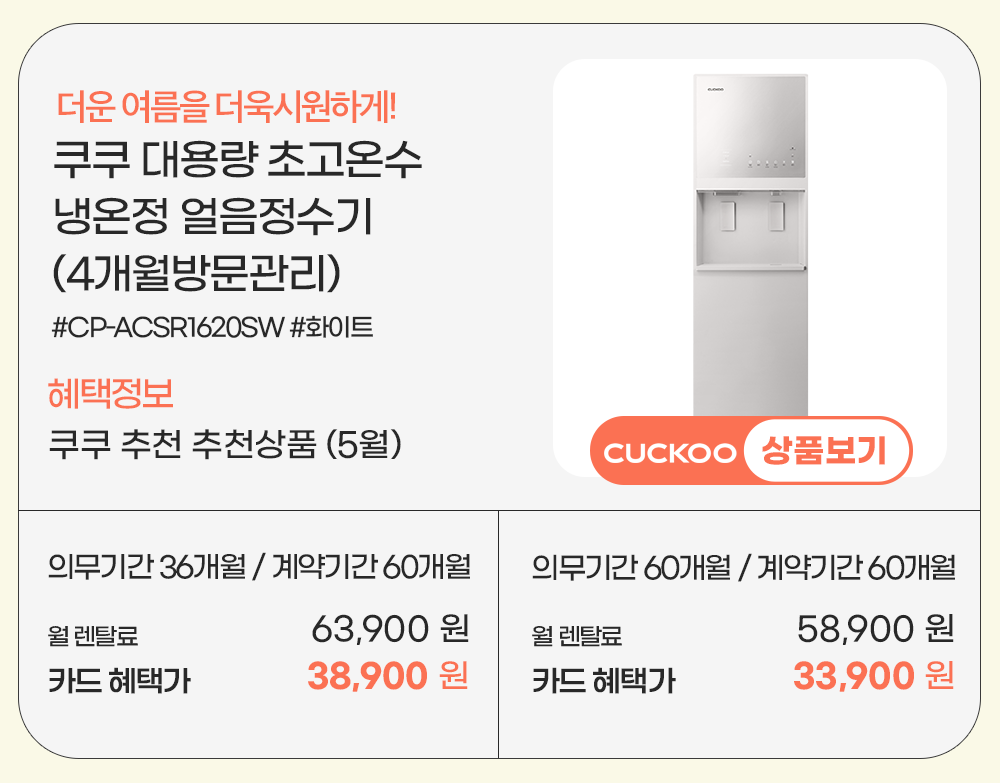Click the purifier drip tray
Image resolution: width=1000 pixels, height=783 pixels.
click(750, 265)
